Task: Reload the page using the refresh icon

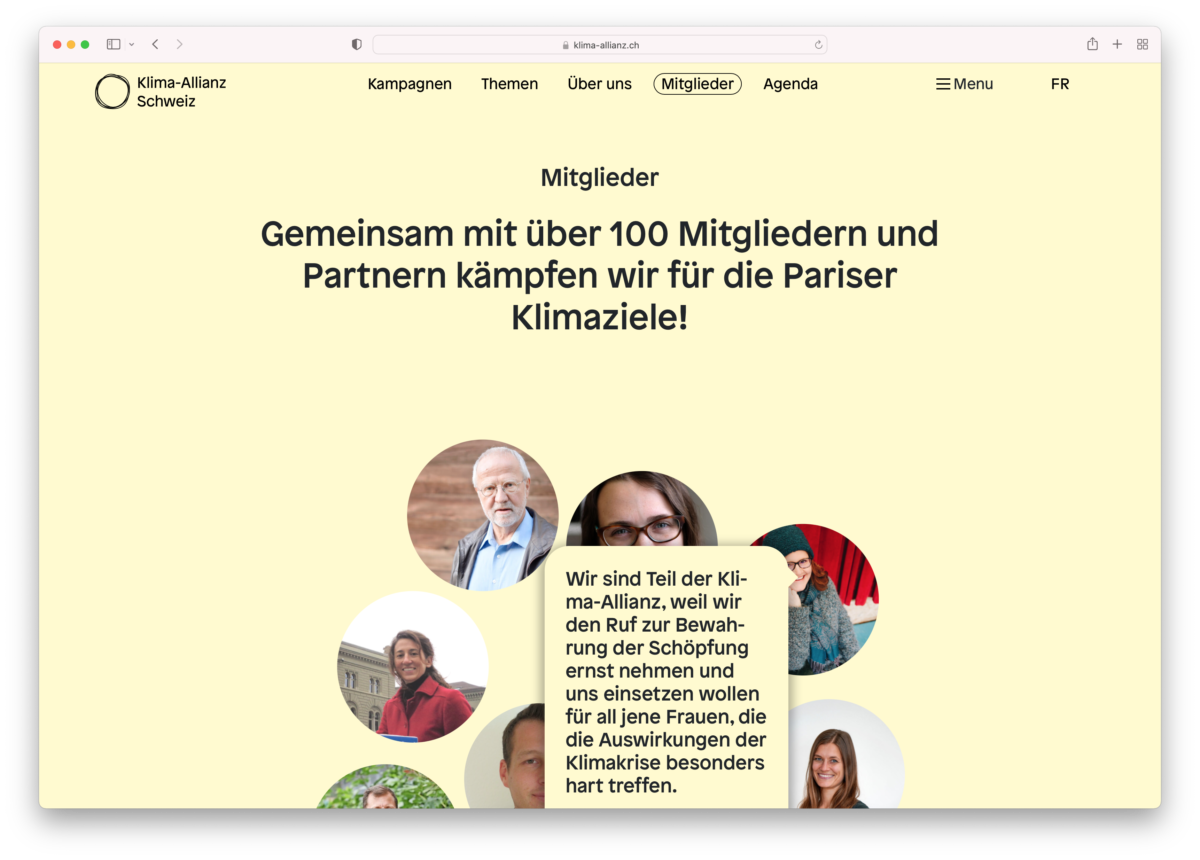Action: coord(818,45)
